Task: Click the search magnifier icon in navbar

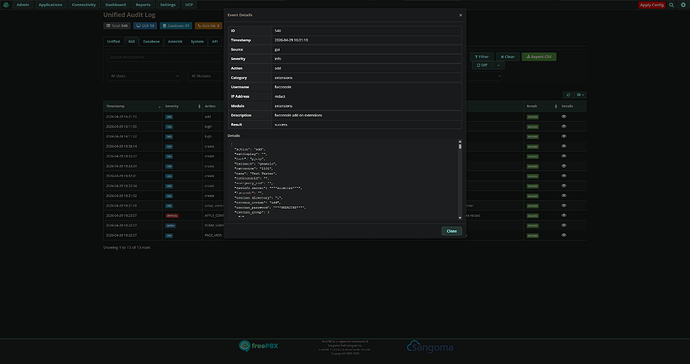Action: click(x=672, y=5)
